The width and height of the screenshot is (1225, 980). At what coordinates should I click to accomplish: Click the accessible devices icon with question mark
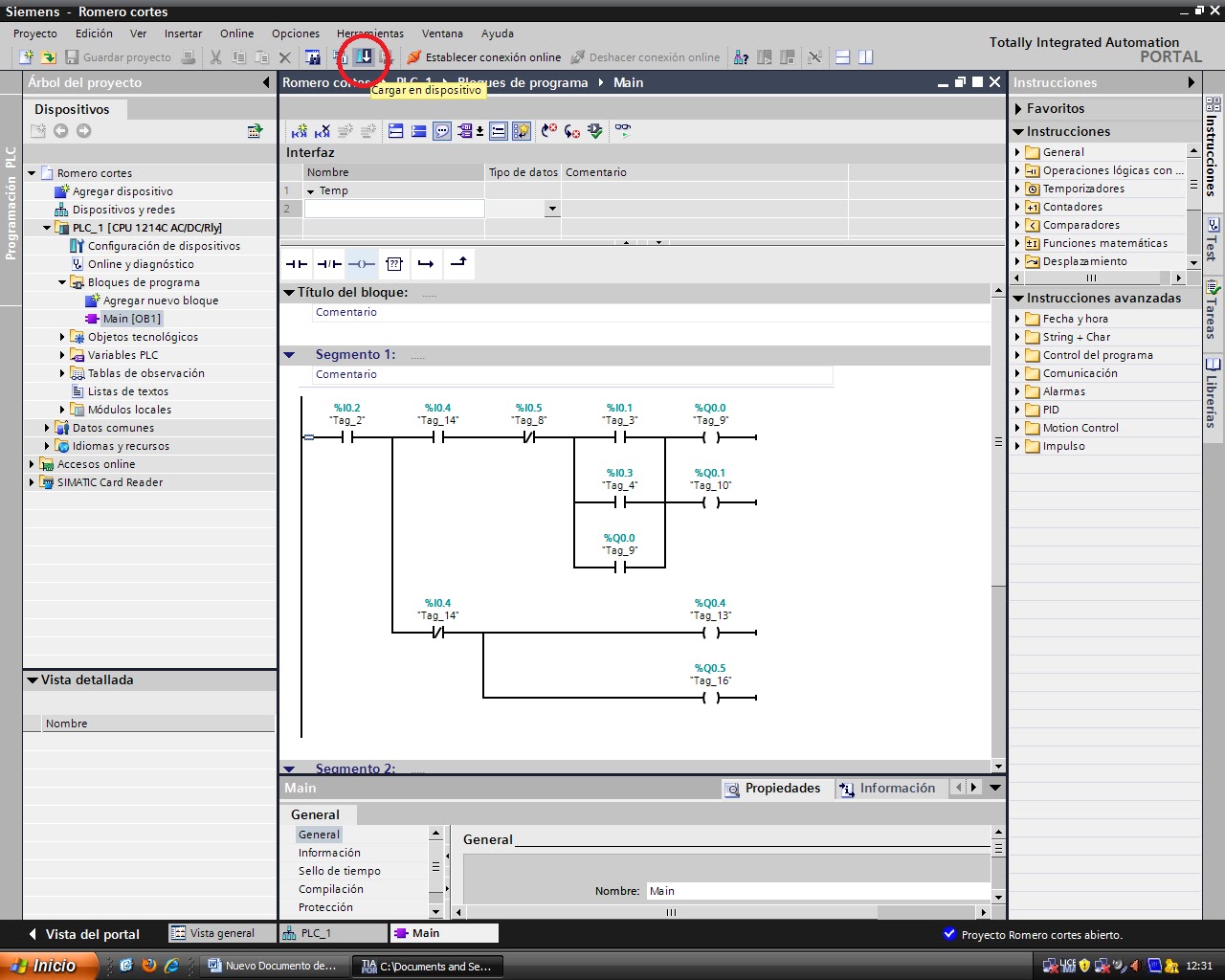point(741,57)
